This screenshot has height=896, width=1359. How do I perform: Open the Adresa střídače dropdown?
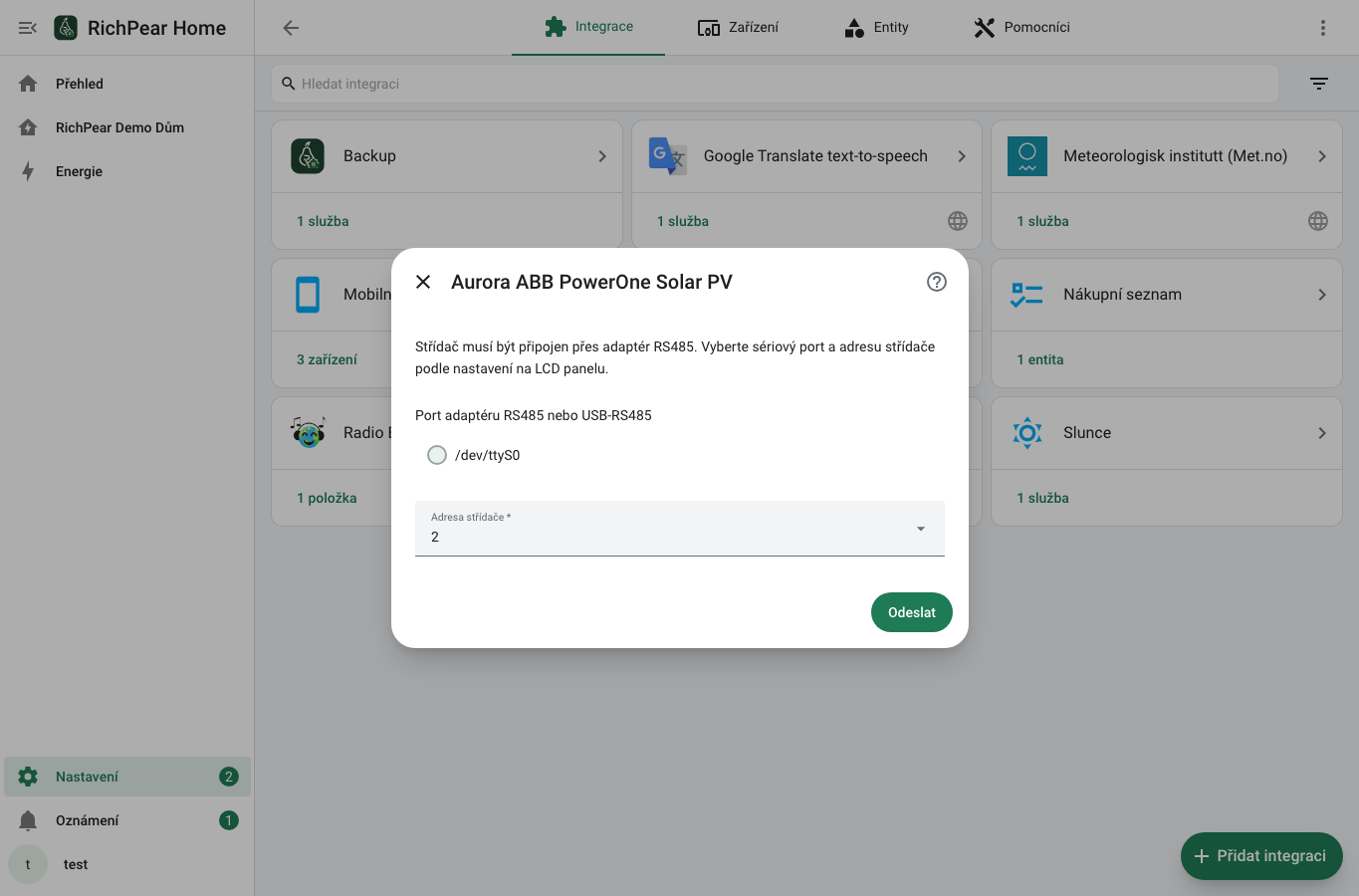680,529
